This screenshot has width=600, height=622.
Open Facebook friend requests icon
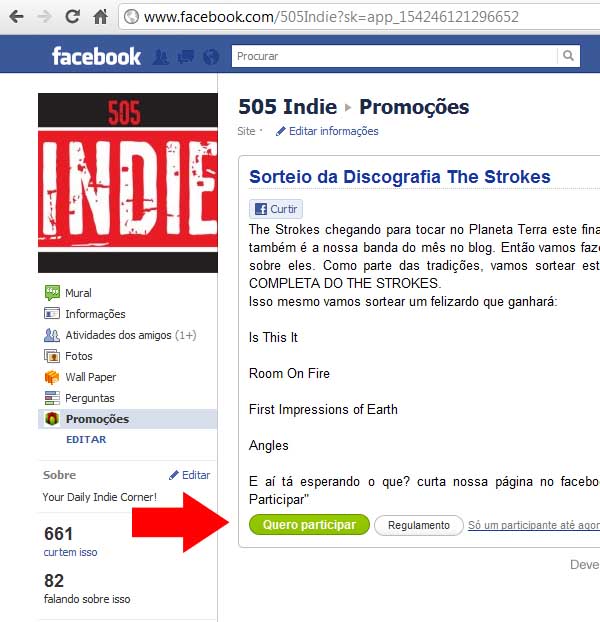[x=161, y=57]
